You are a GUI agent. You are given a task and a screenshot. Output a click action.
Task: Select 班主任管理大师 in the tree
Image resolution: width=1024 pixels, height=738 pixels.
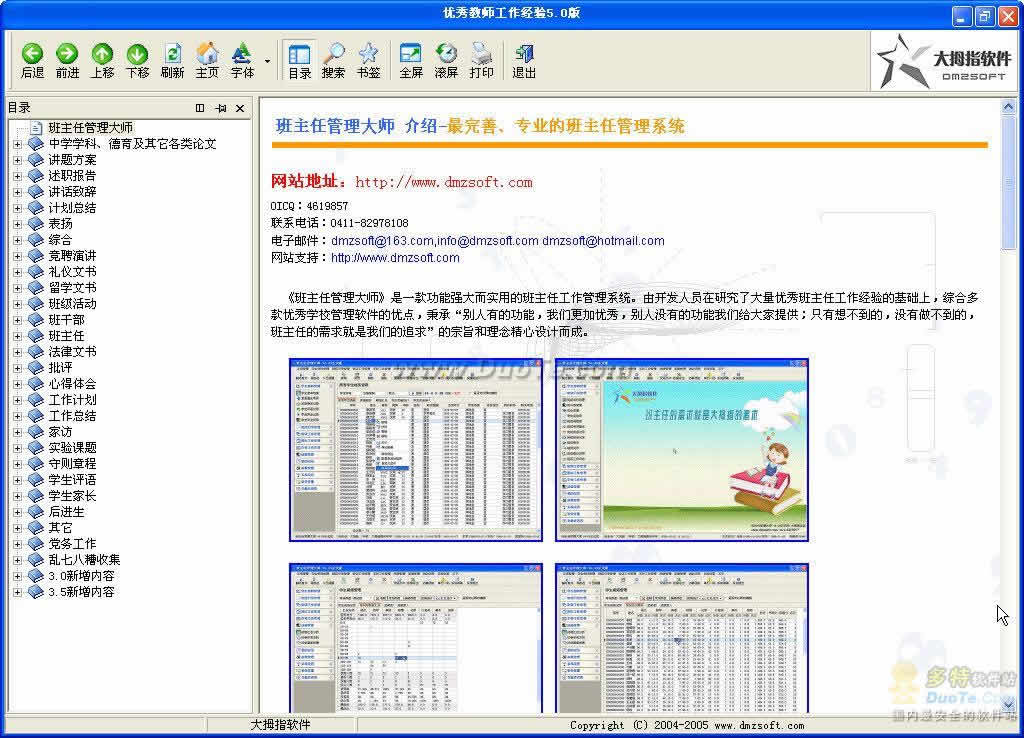tap(90, 128)
